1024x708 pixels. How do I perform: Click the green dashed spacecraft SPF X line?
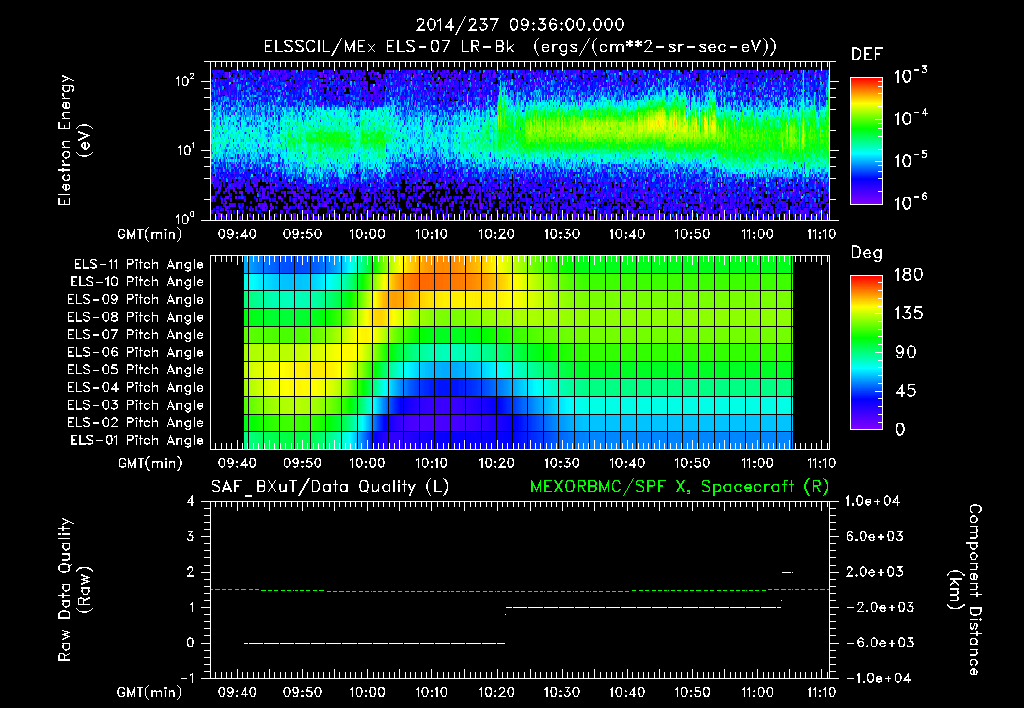click(520, 590)
